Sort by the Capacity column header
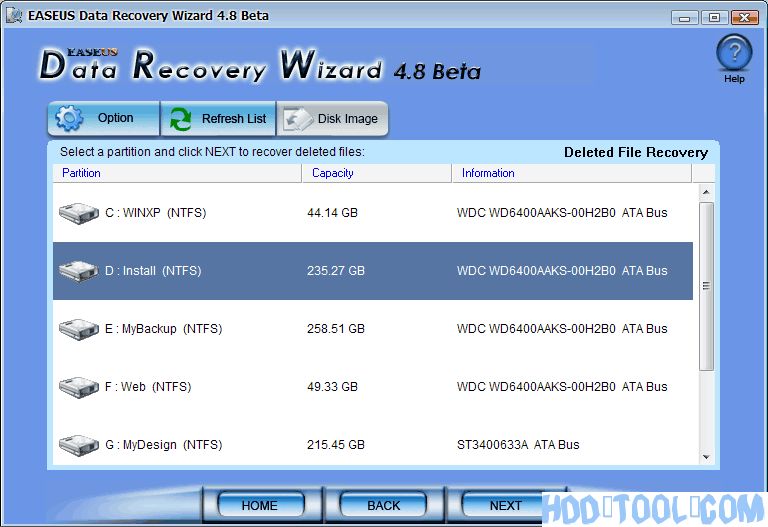This screenshot has height=527, width=768. [x=377, y=173]
